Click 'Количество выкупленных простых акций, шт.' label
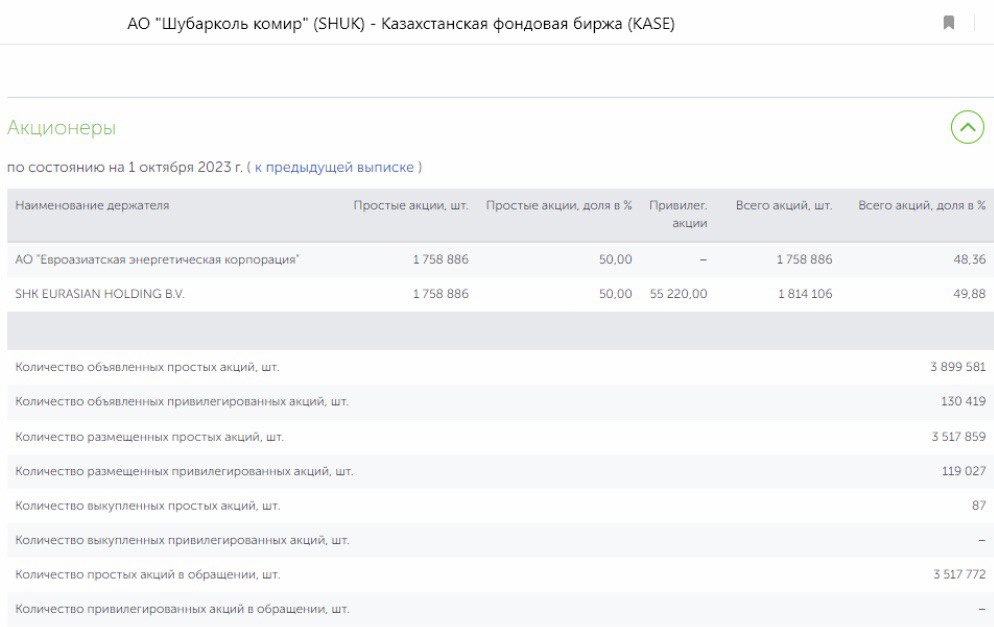994x627 pixels. 148,506
